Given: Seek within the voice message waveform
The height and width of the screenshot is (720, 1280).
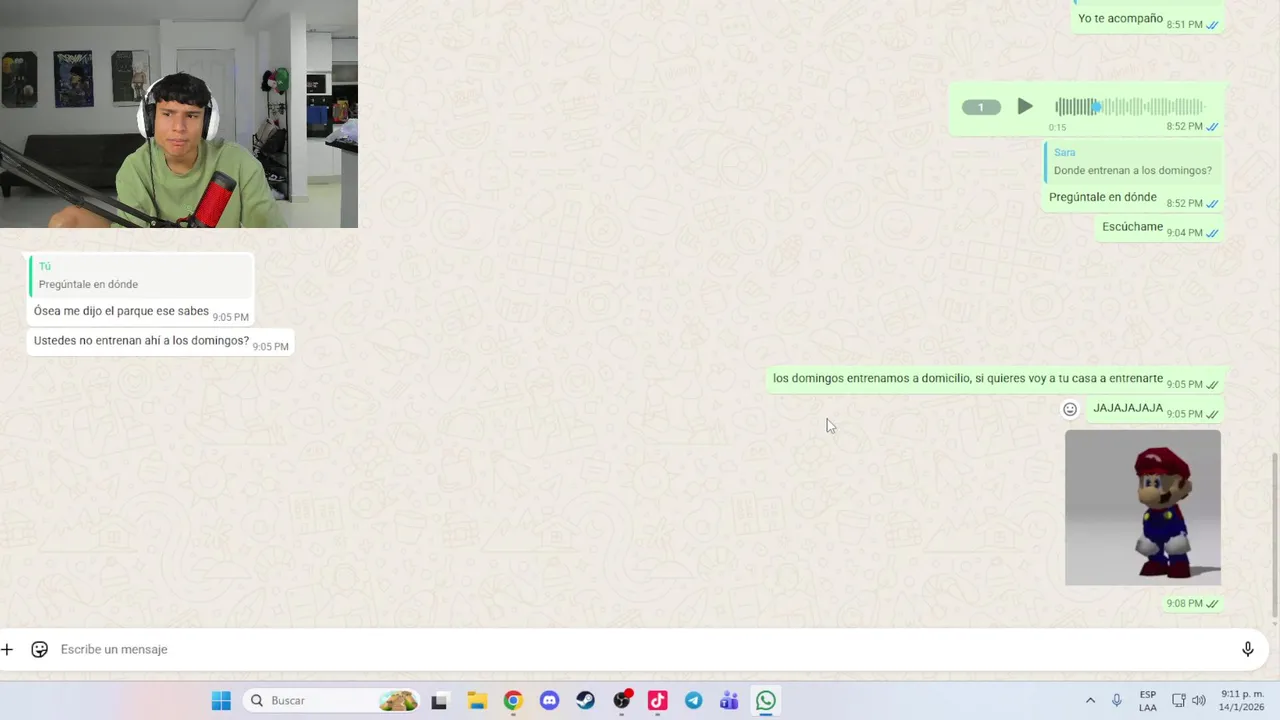Looking at the screenshot, I should point(1130,107).
